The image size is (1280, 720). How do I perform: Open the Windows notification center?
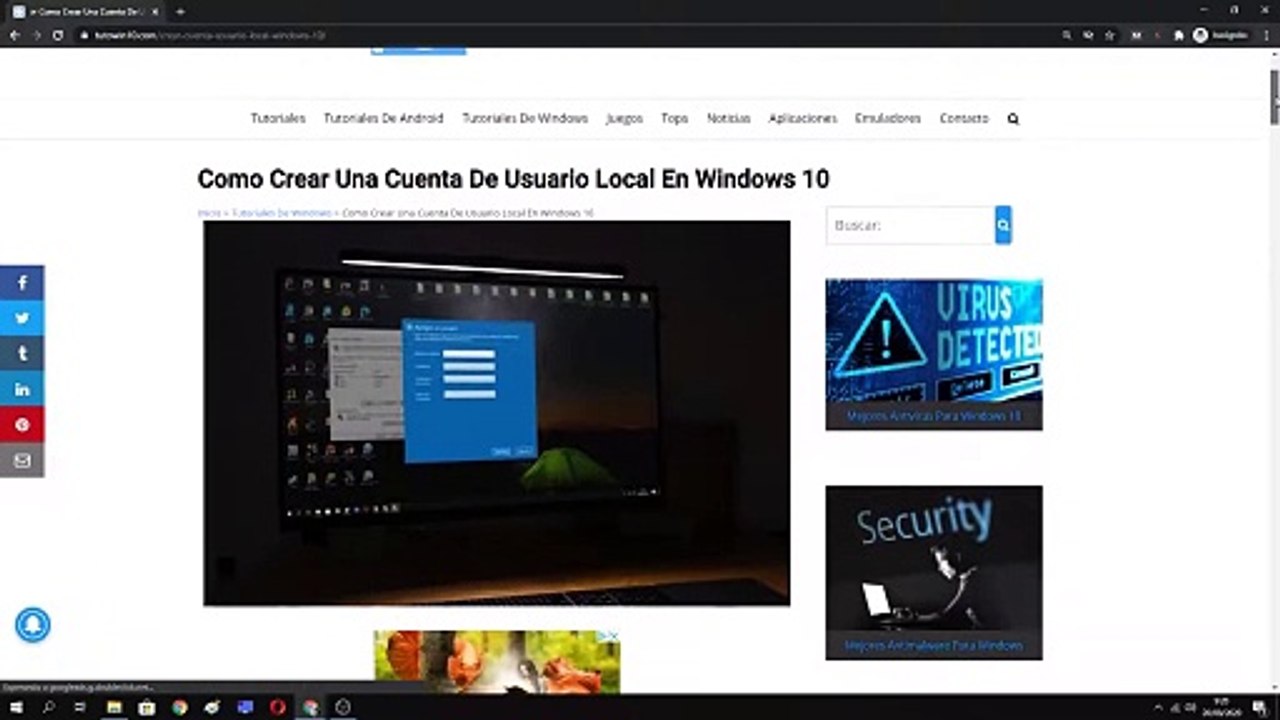1260,707
